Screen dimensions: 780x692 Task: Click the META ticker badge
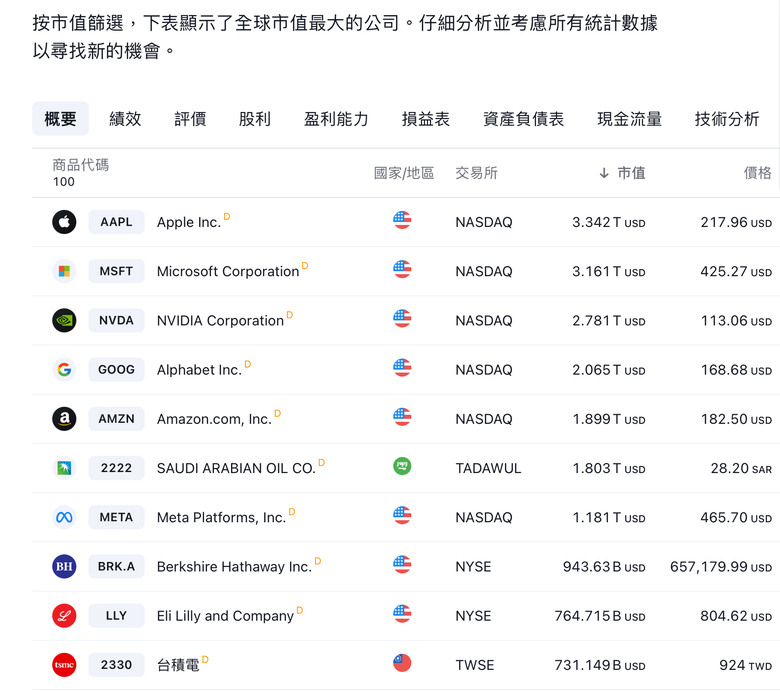coord(116,517)
